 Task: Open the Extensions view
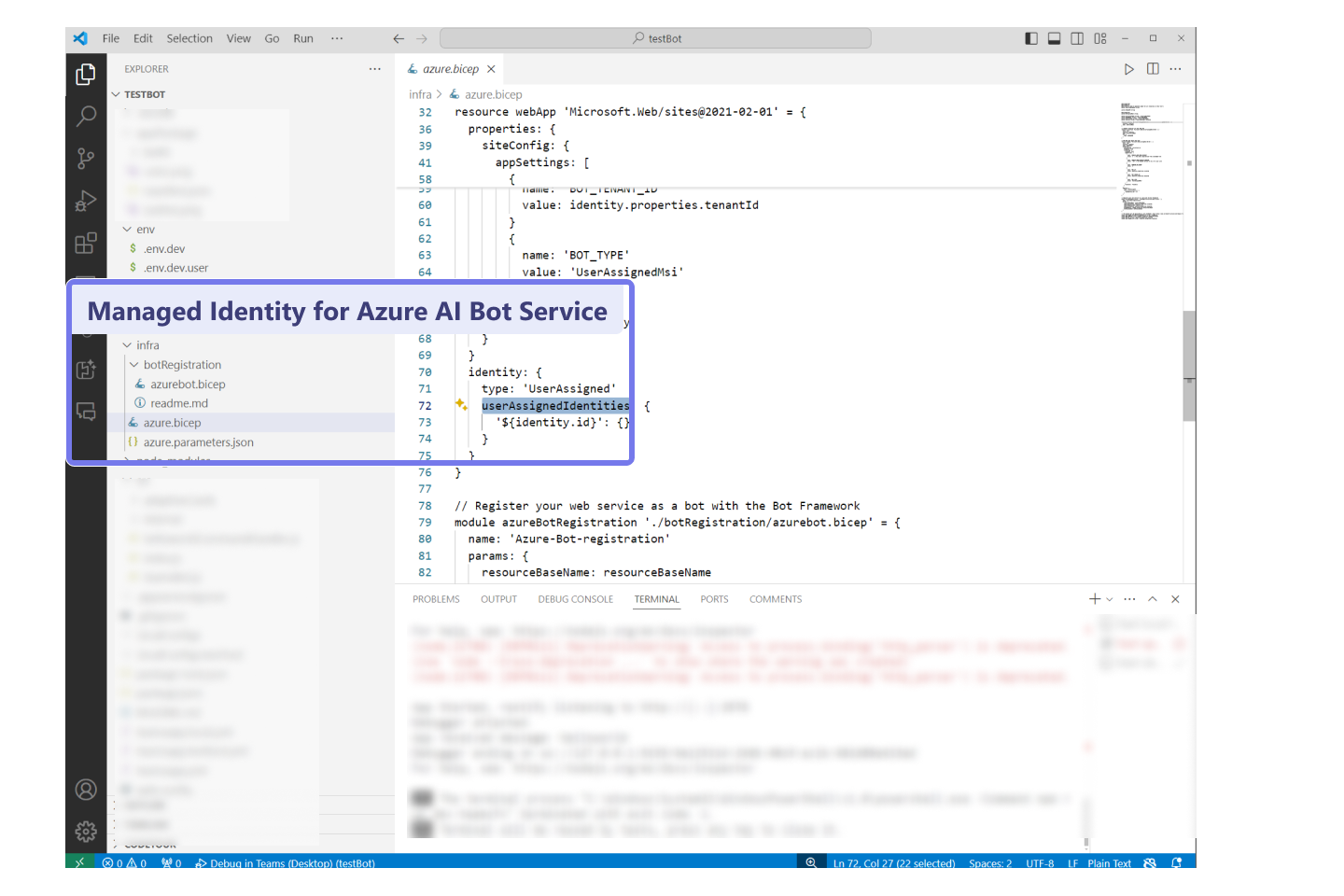[86, 244]
